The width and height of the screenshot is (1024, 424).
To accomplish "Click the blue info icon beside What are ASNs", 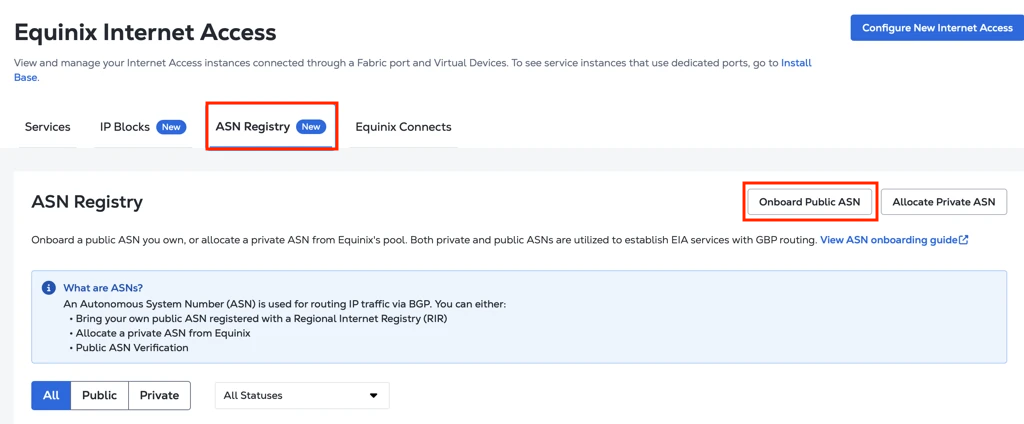I will coord(48,288).
